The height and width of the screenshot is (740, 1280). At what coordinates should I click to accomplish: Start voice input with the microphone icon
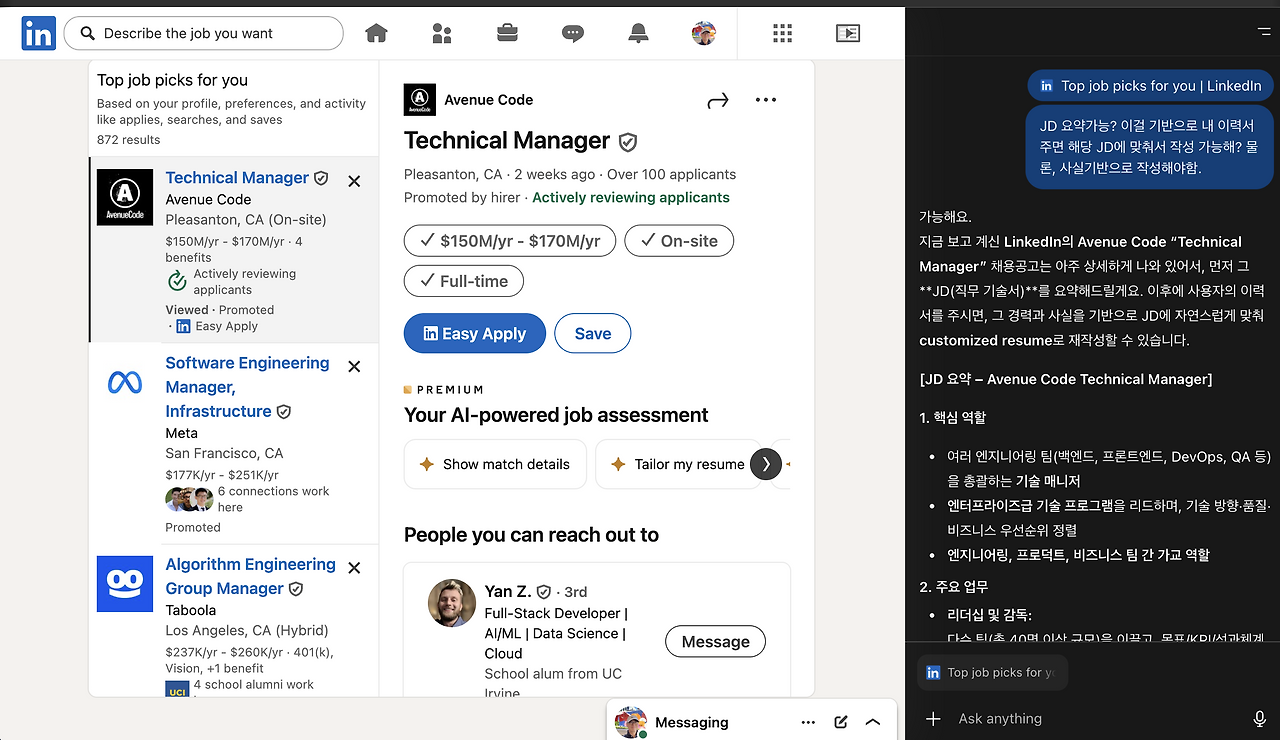(x=1260, y=719)
